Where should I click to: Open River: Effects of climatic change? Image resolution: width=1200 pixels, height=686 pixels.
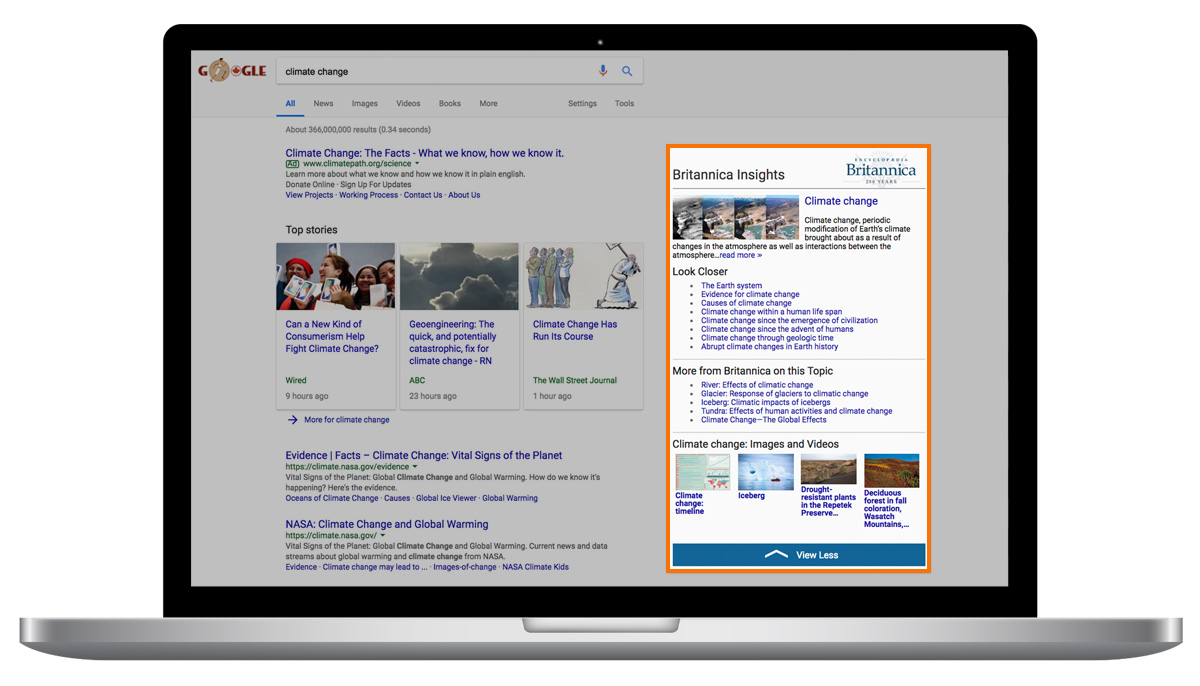click(757, 385)
